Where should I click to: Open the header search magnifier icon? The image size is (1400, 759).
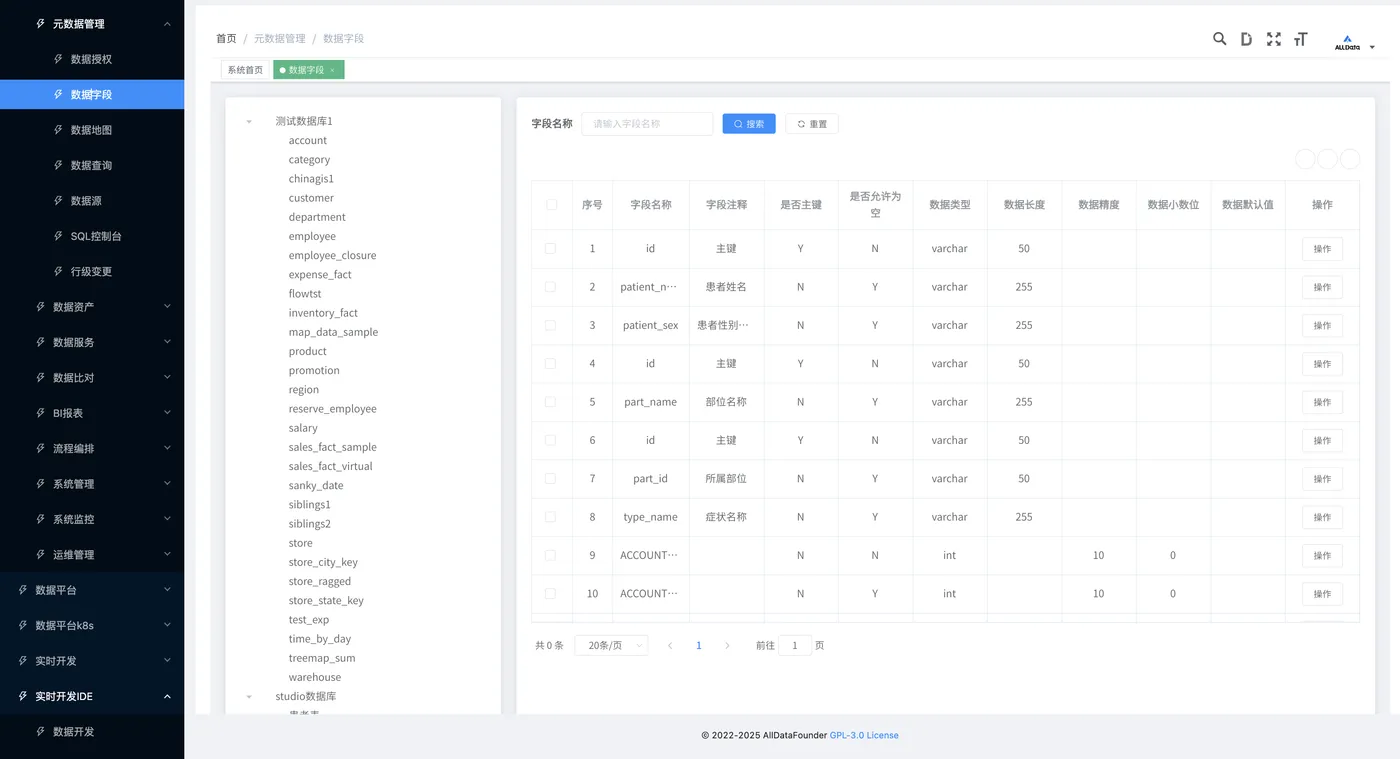1219,39
